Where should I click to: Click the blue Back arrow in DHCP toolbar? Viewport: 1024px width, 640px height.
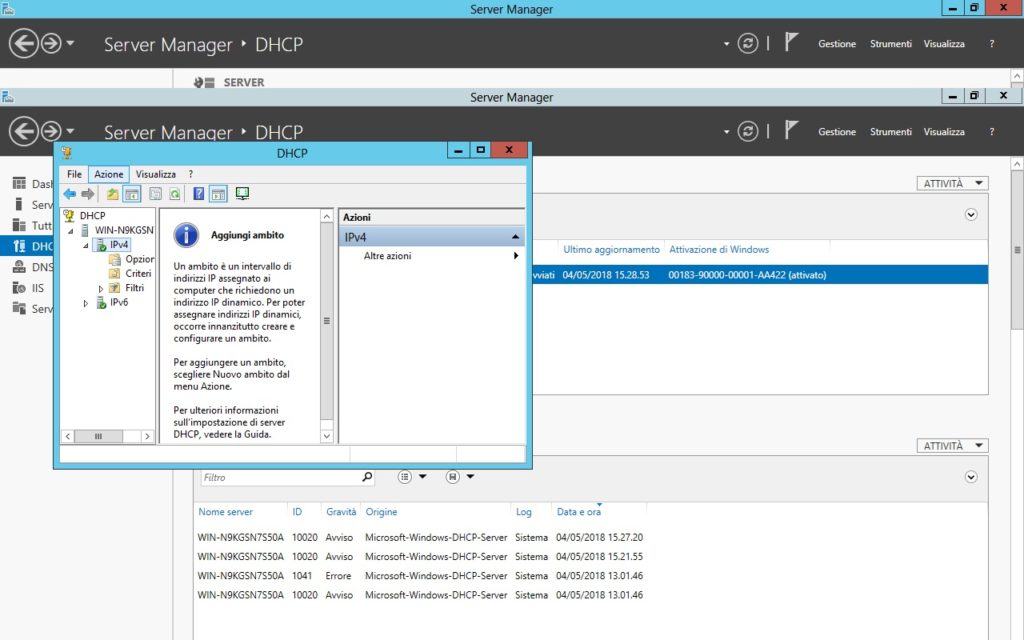click(x=70, y=194)
